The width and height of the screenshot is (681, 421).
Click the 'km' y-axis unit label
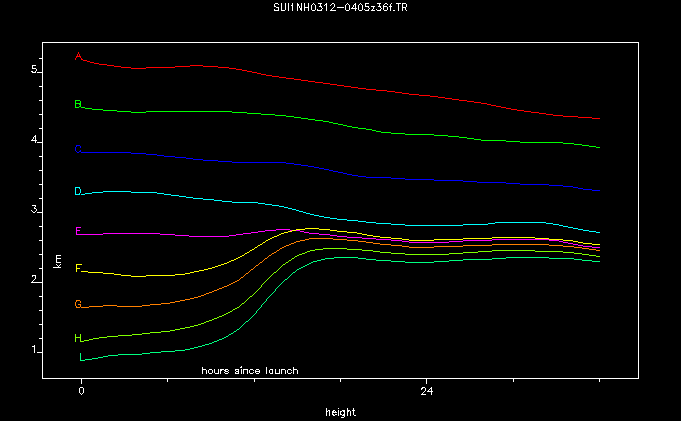58,260
